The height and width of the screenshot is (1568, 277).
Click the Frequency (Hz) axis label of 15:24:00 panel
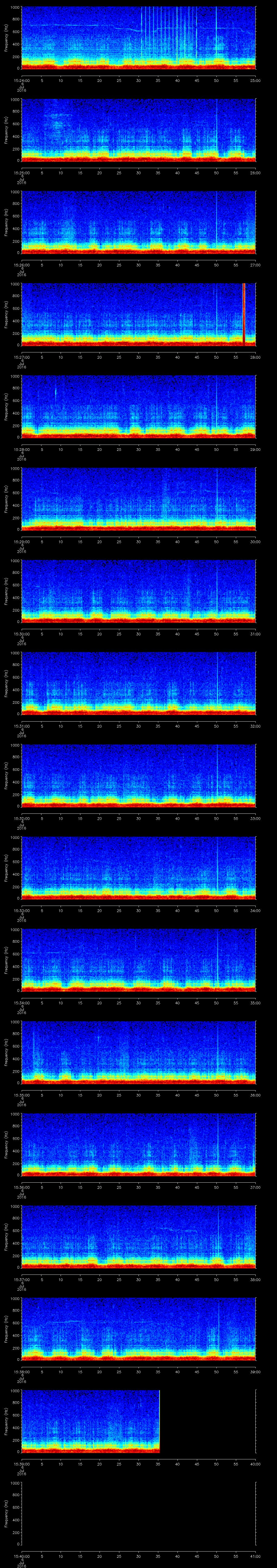point(6,38)
